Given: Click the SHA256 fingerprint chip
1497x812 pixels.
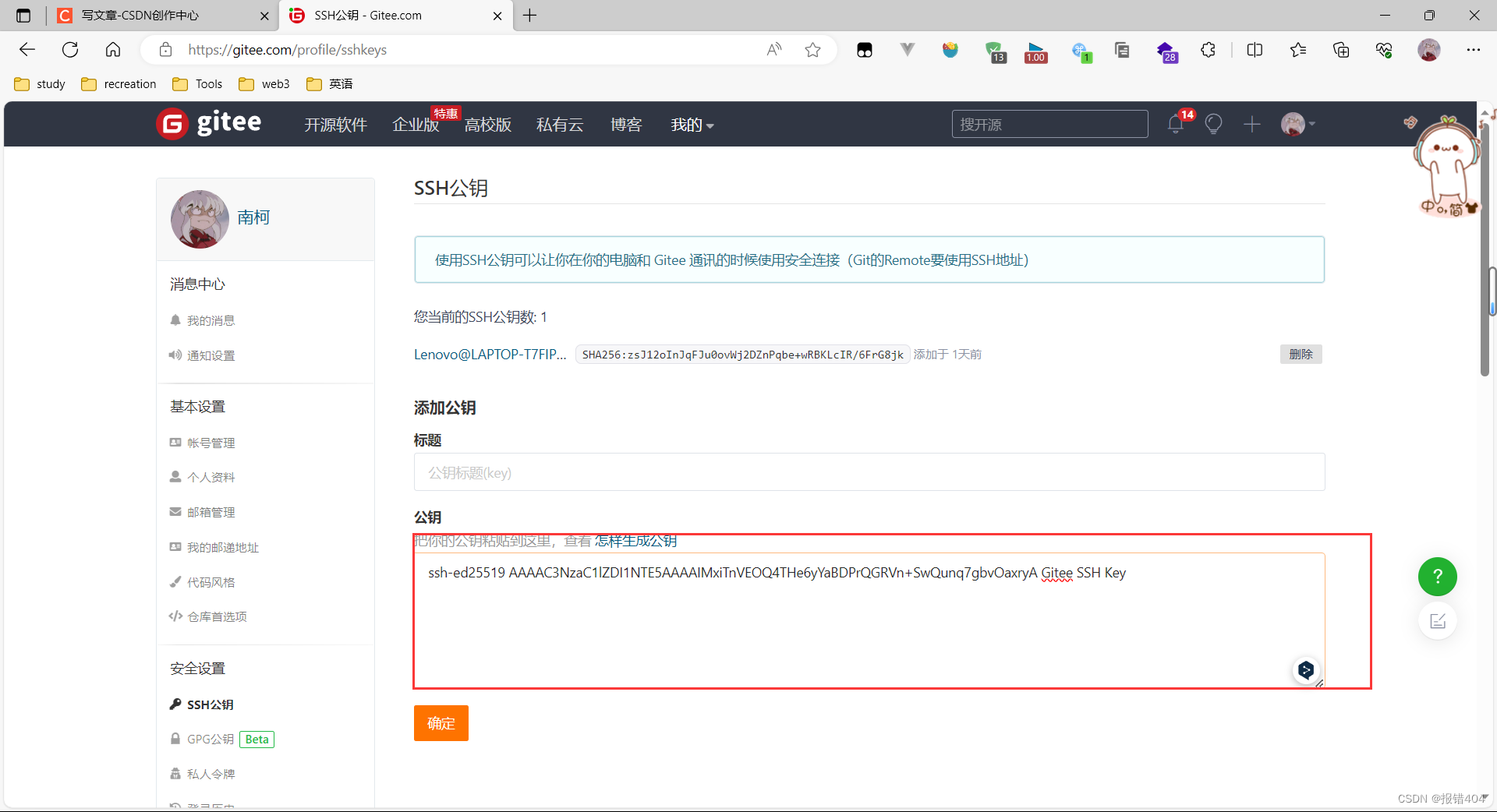Looking at the screenshot, I should [741, 354].
